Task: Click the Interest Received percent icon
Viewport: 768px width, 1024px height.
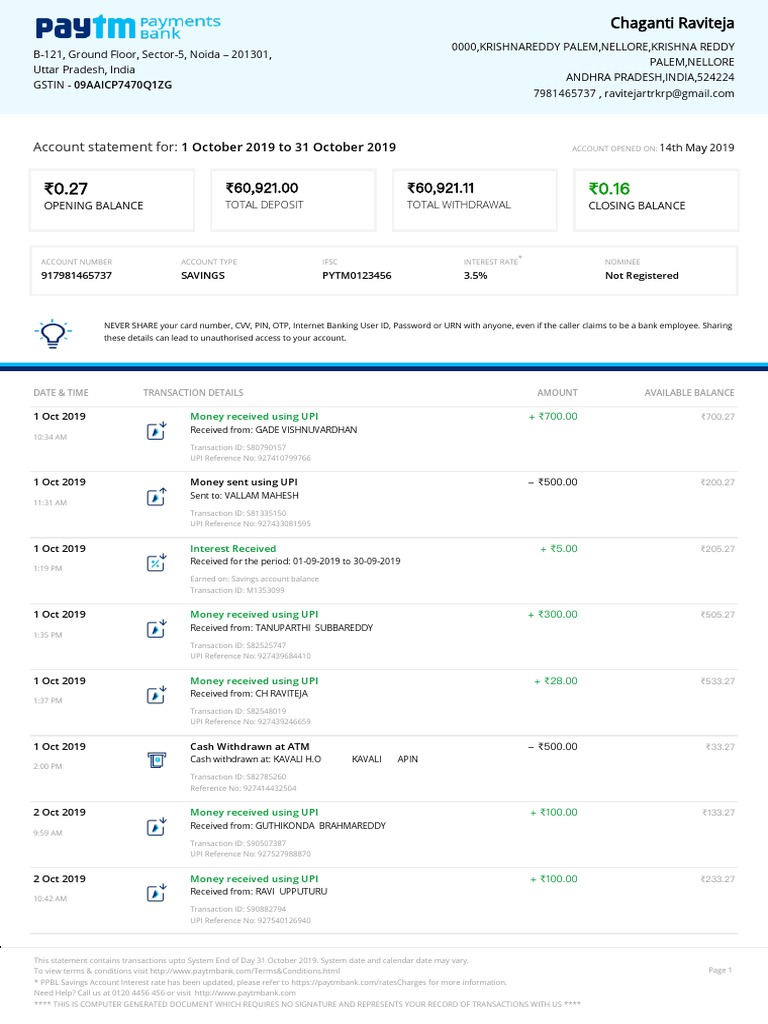Action: [x=156, y=562]
